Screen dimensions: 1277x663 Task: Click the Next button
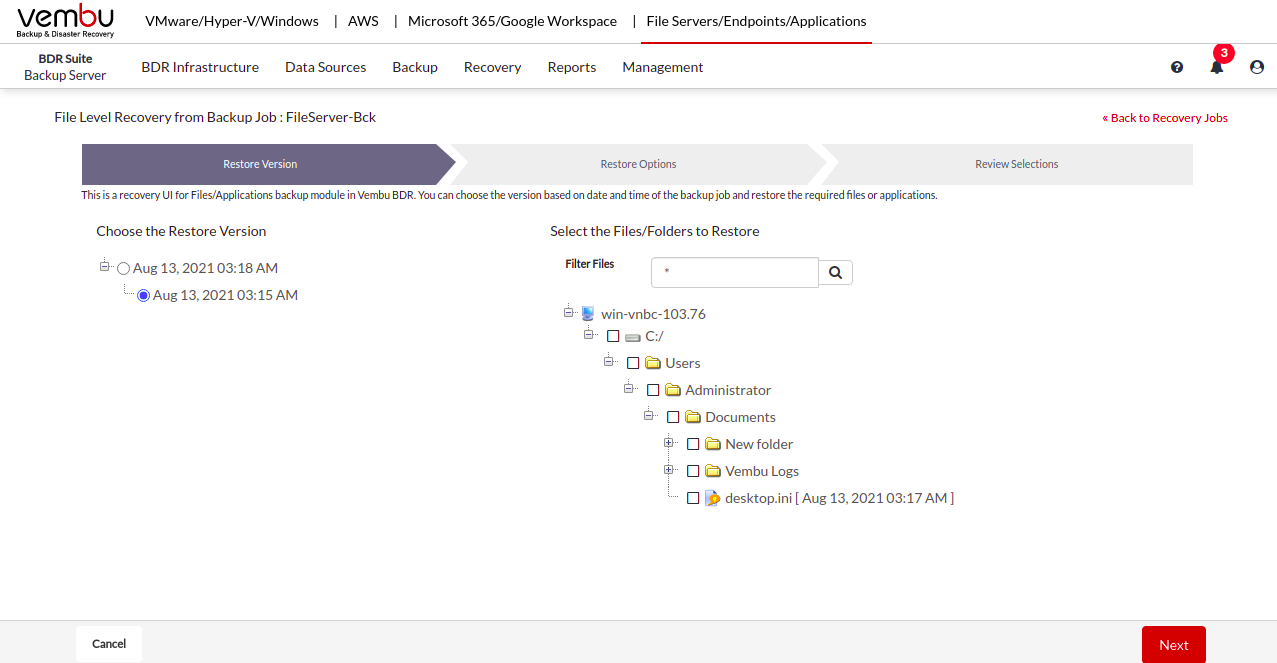point(1174,645)
